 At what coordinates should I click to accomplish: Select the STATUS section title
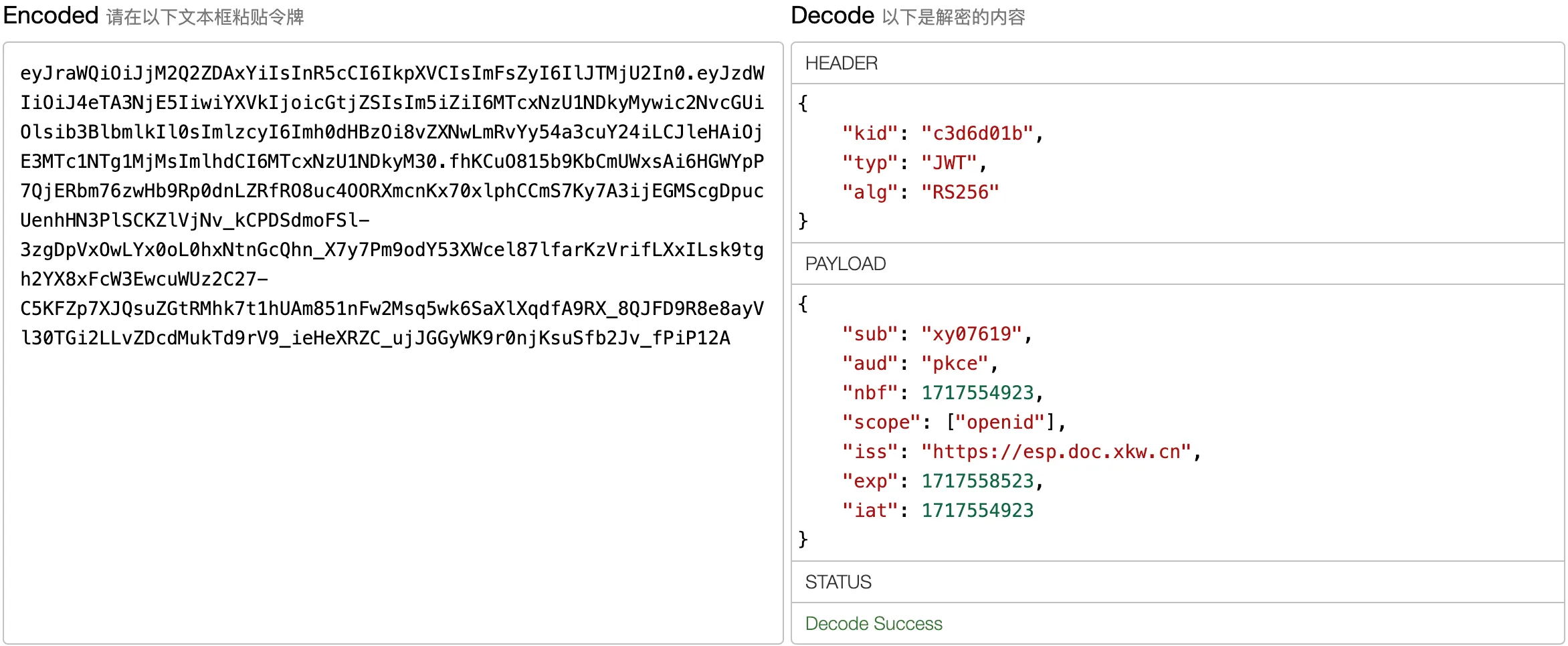[838, 582]
